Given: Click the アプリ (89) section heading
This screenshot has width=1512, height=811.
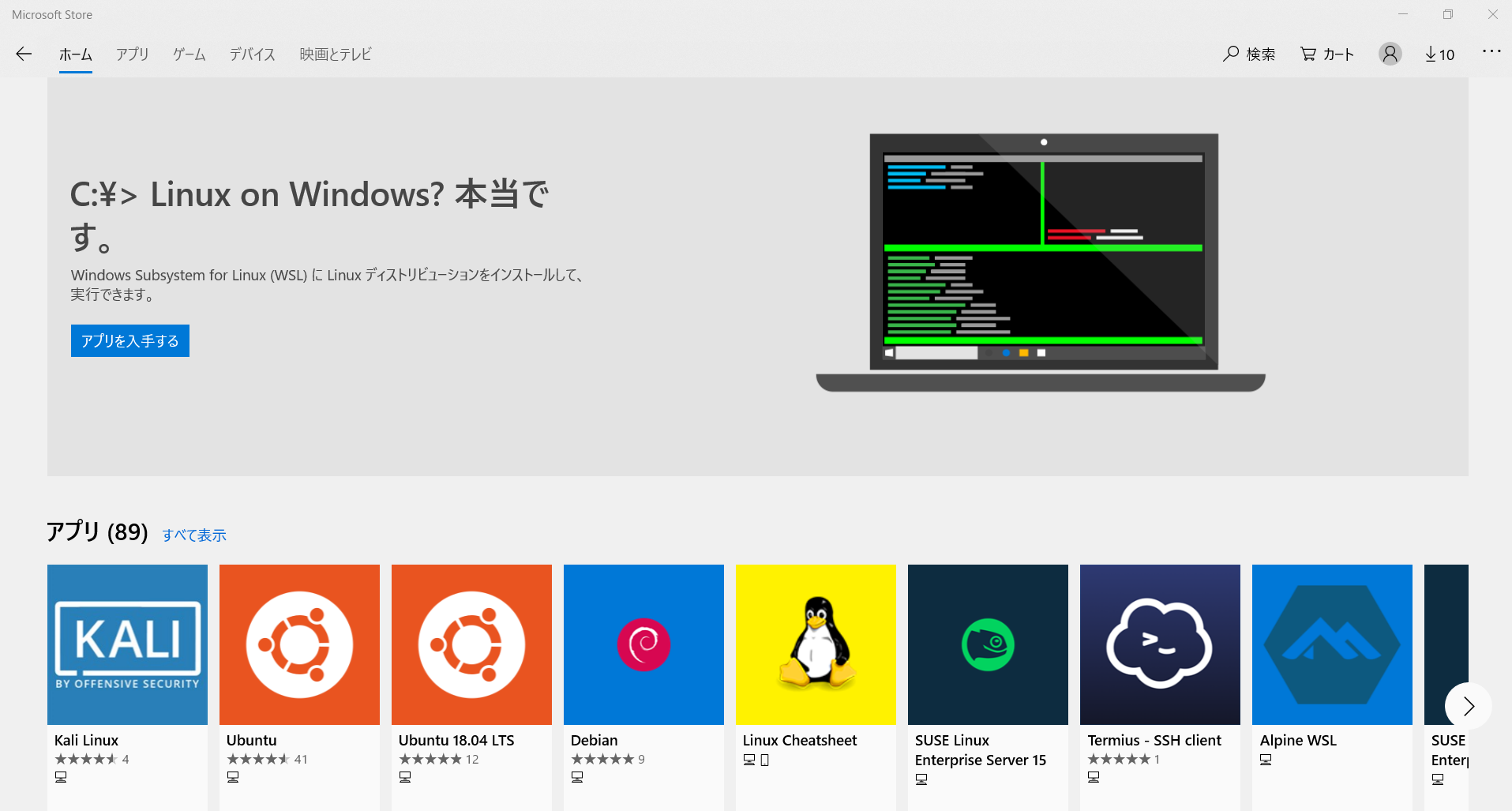Looking at the screenshot, I should [97, 531].
